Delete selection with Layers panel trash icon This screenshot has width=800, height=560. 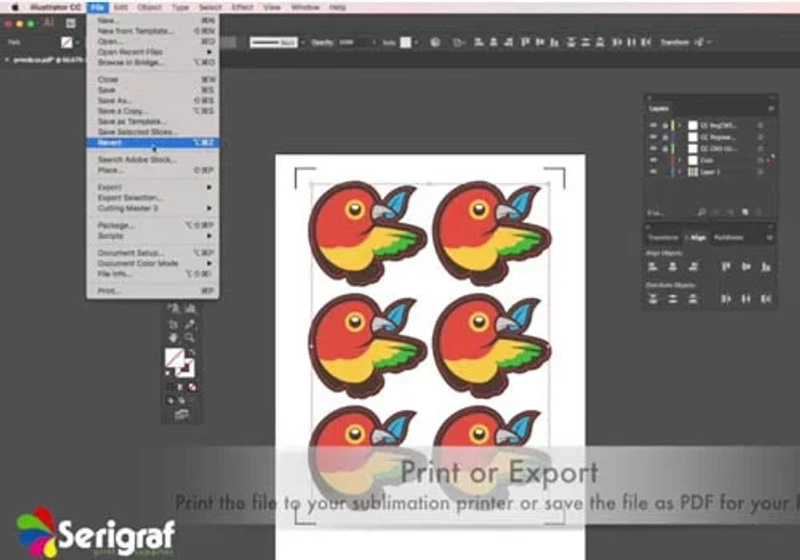click(x=759, y=212)
